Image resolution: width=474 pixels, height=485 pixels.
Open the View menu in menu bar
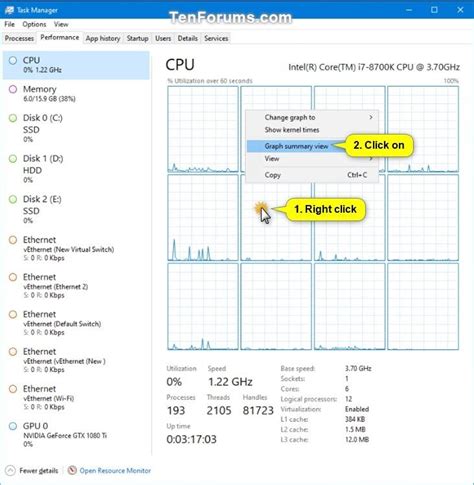point(61,24)
